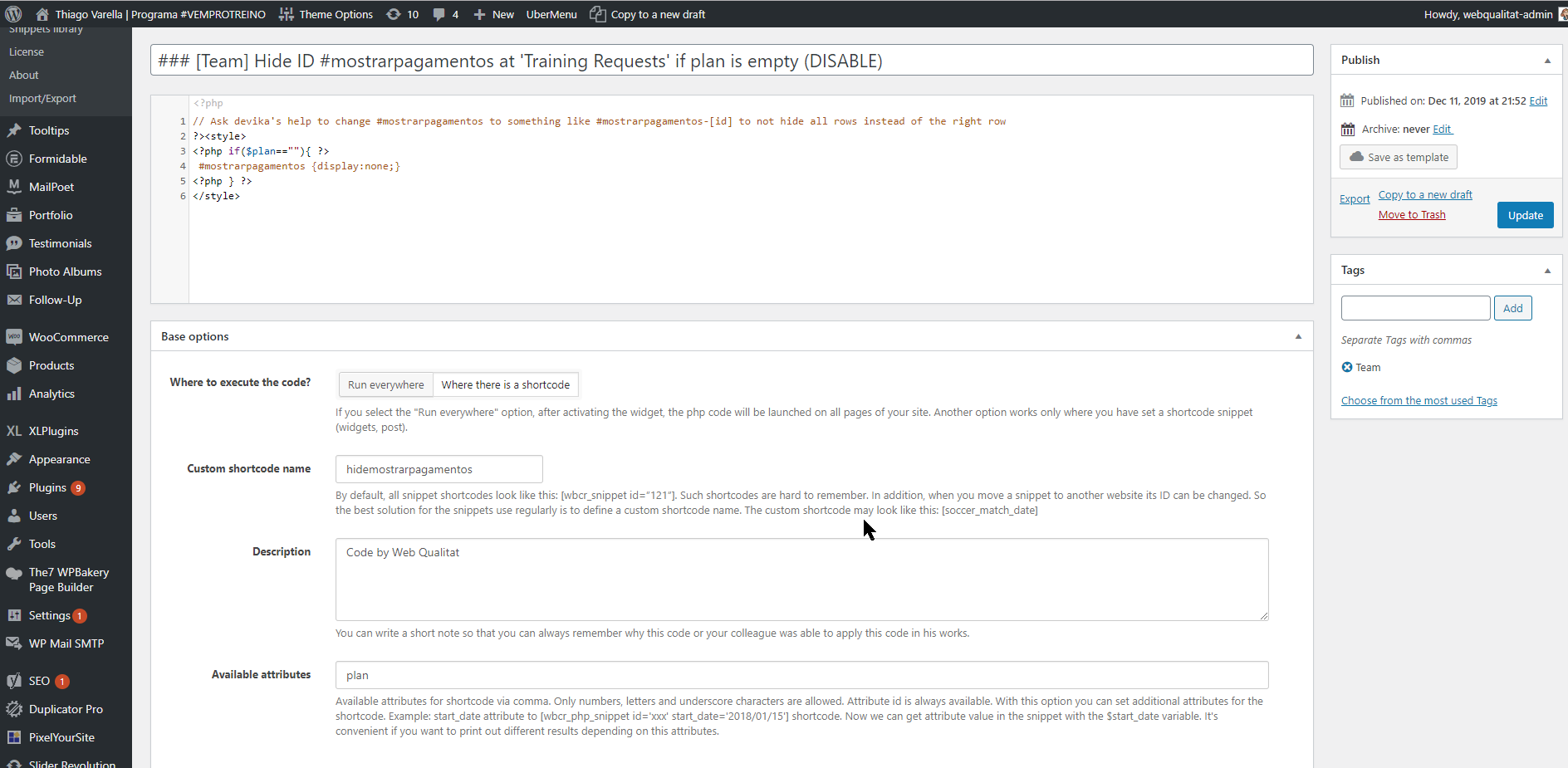Click the Add tag button
This screenshot has height=768, width=1568.
click(1513, 308)
